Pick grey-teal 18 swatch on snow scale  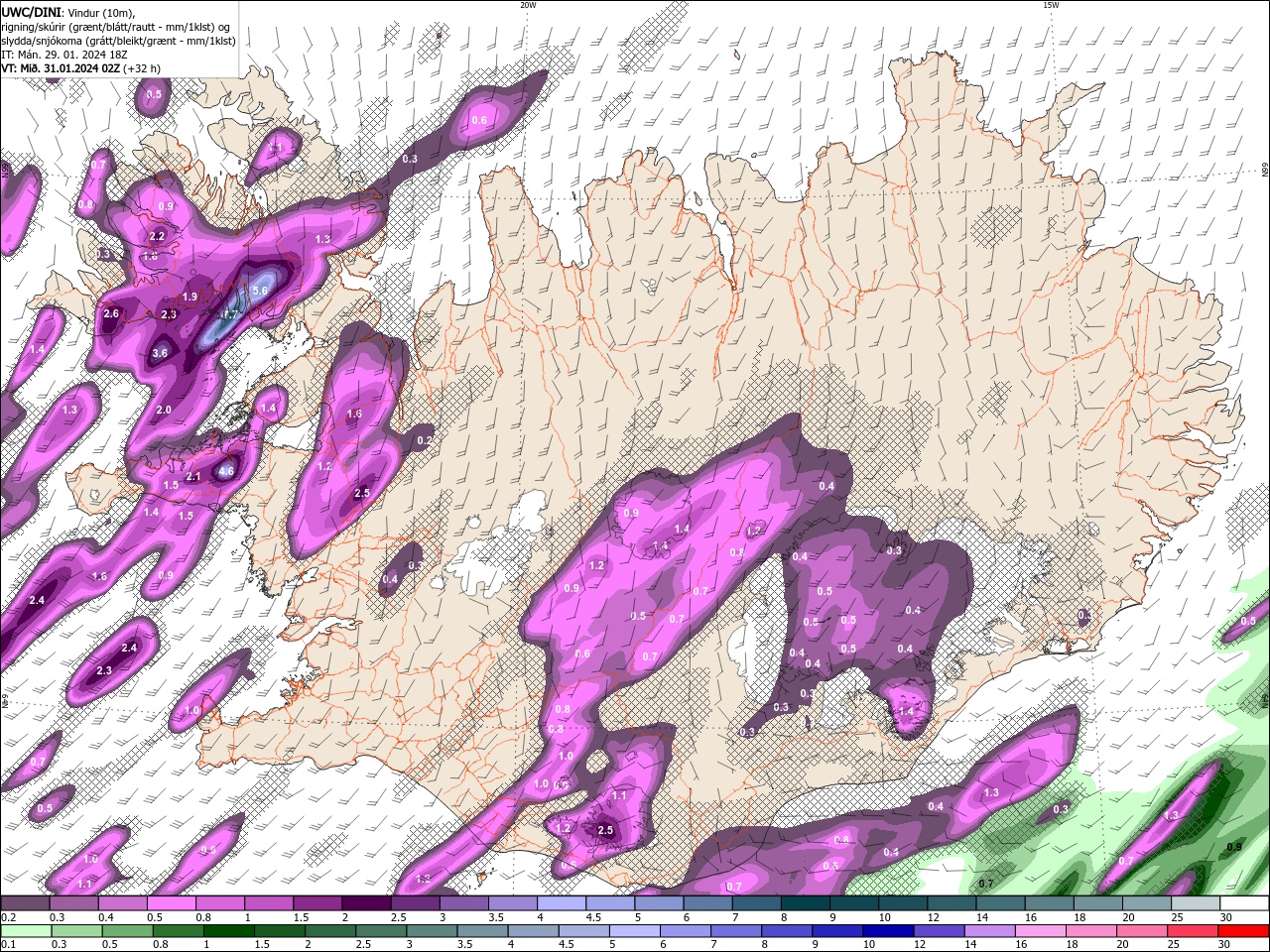(x=1098, y=903)
